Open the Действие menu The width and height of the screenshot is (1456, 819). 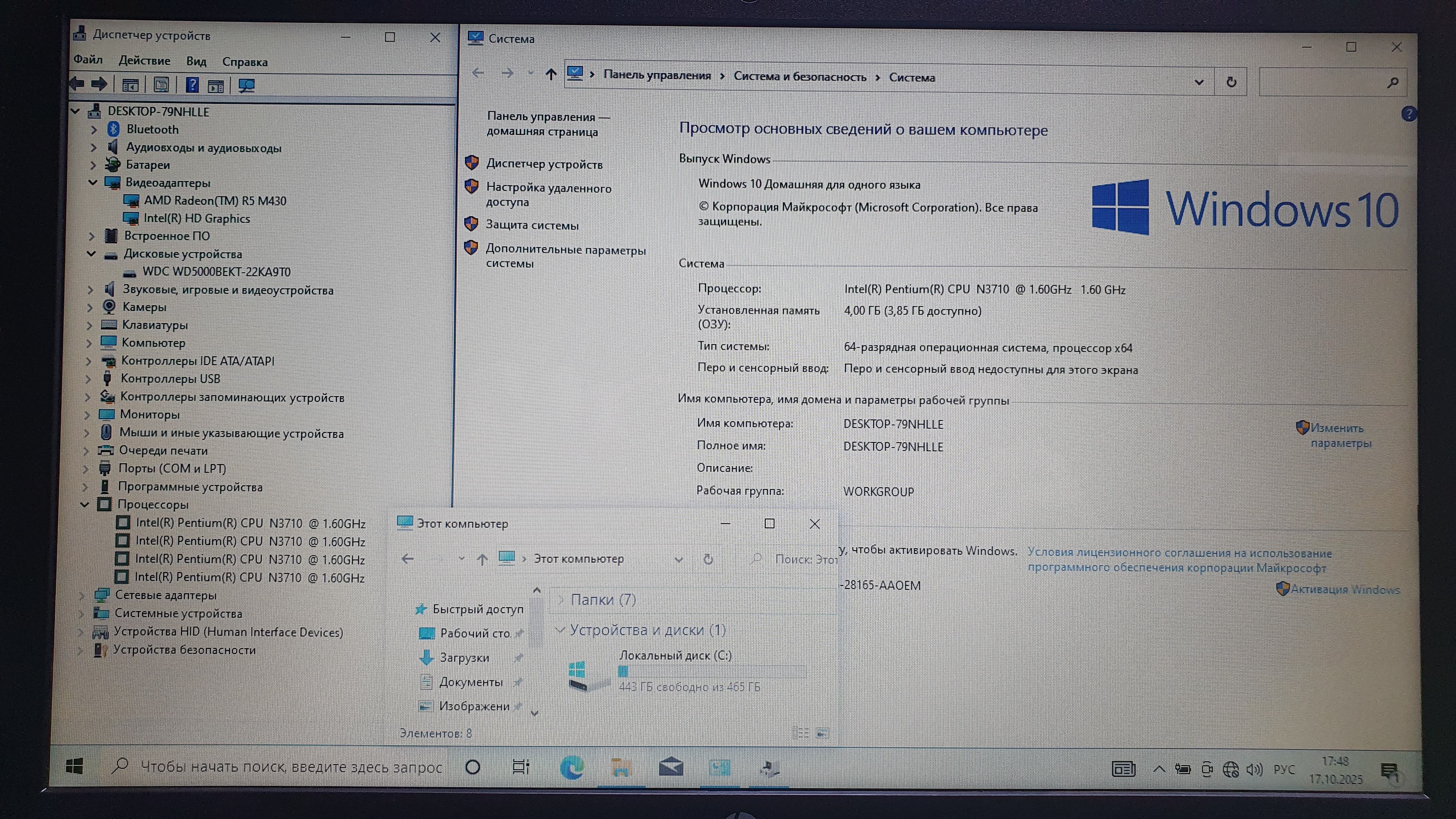point(144,60)
